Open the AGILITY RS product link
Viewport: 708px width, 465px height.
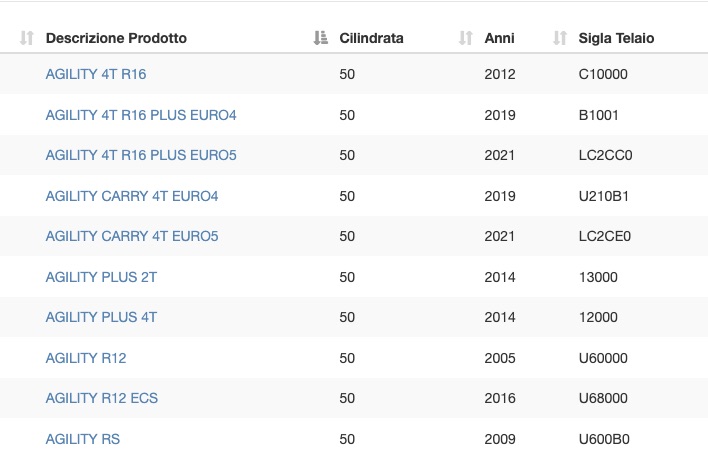83,439
